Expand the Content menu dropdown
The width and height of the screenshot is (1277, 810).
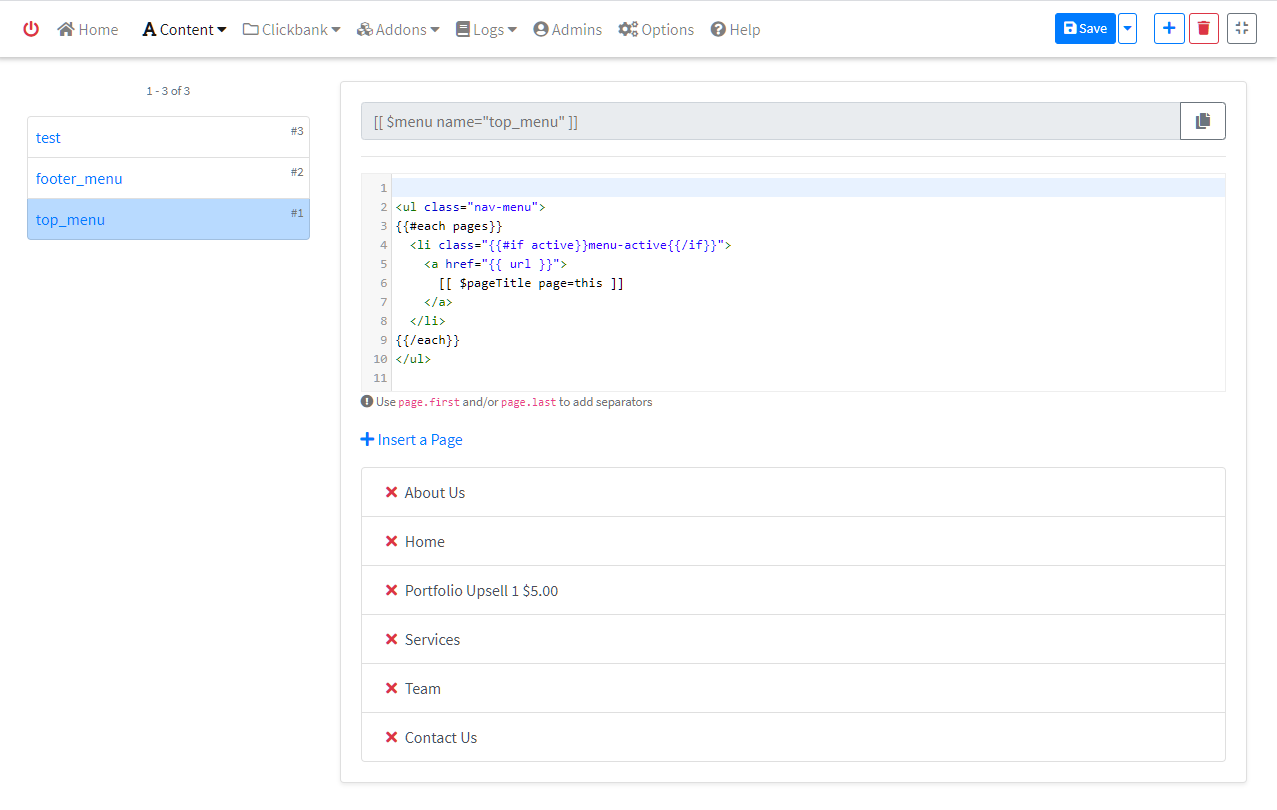coord(184,29)
